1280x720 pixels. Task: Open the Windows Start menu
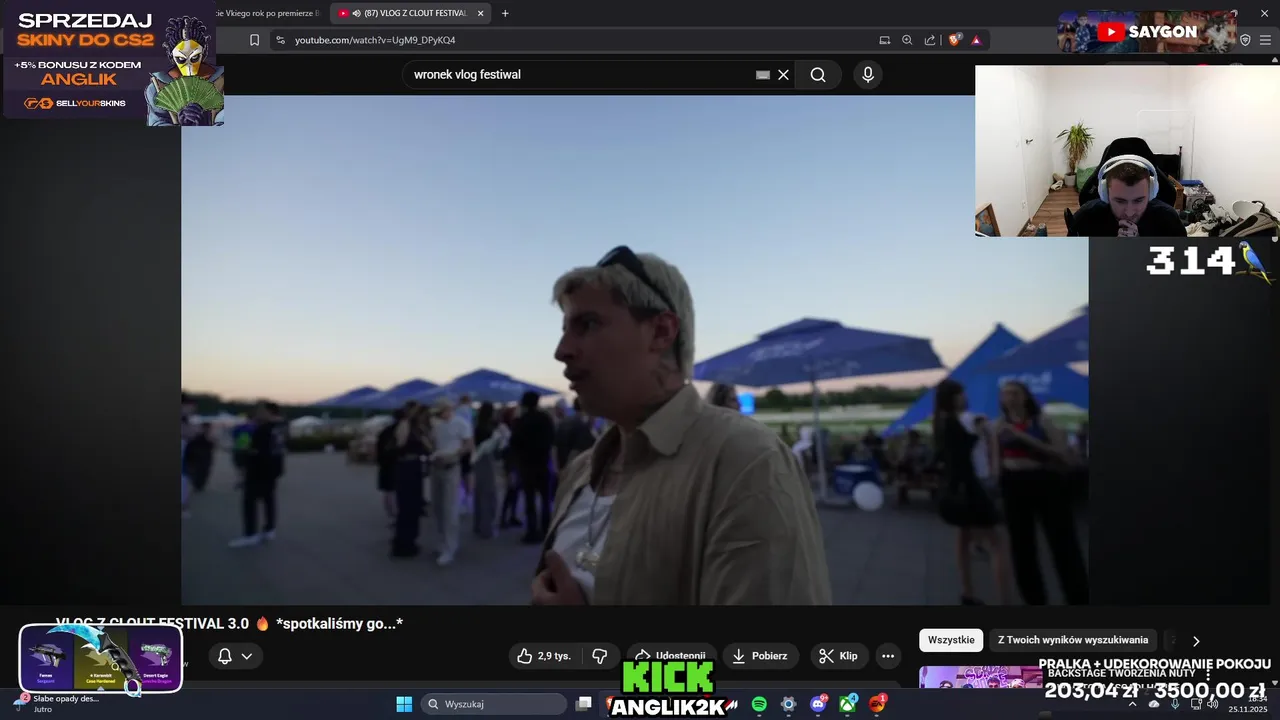[404, 704]
